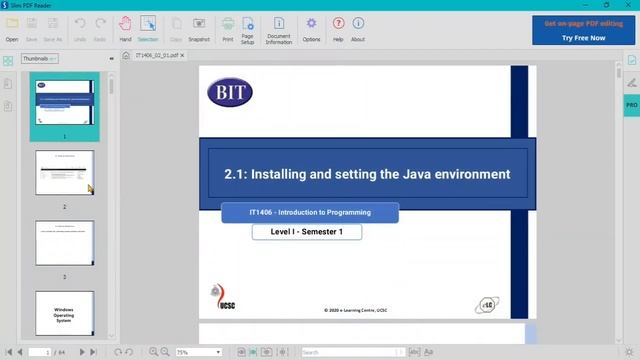Jump to the last page
Viewport: 640px width, 360px height.
93,352
